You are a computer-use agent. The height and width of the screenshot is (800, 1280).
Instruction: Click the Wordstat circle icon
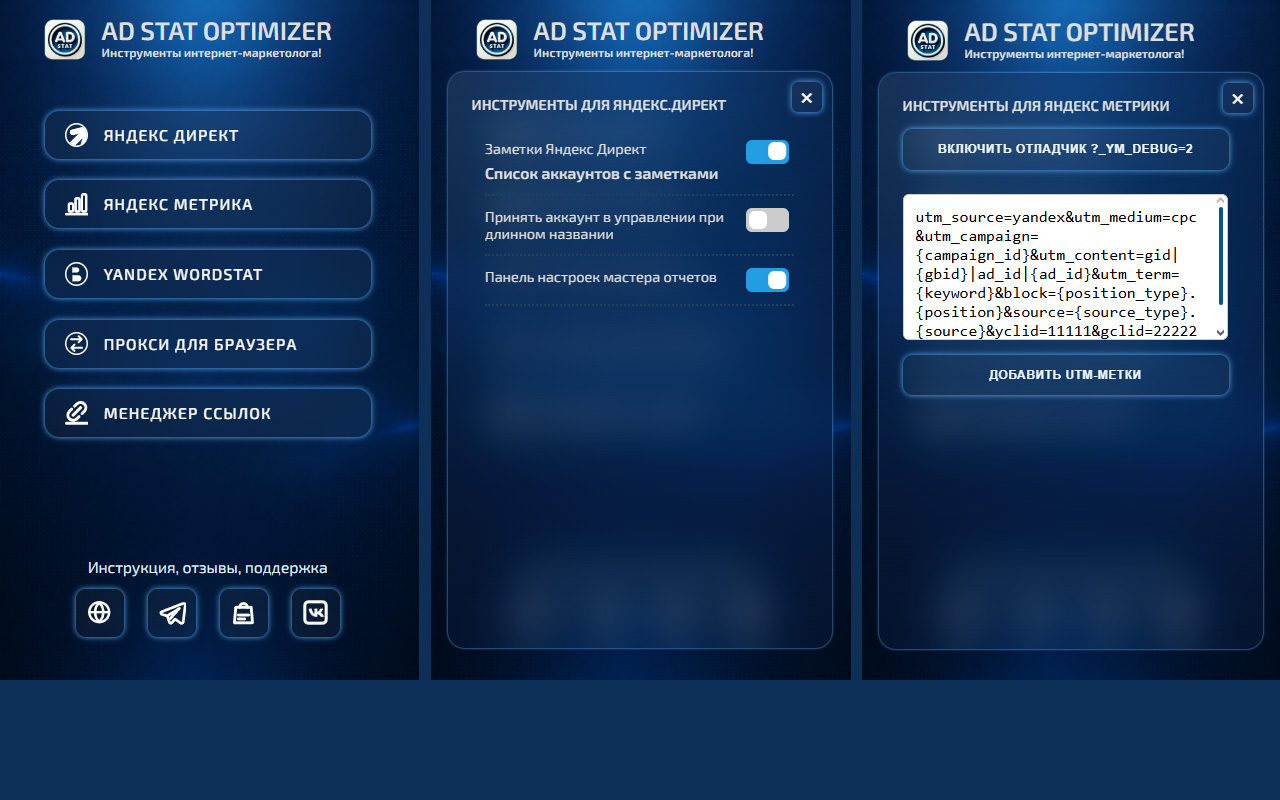pyautogui.click(x=77, y=274)
